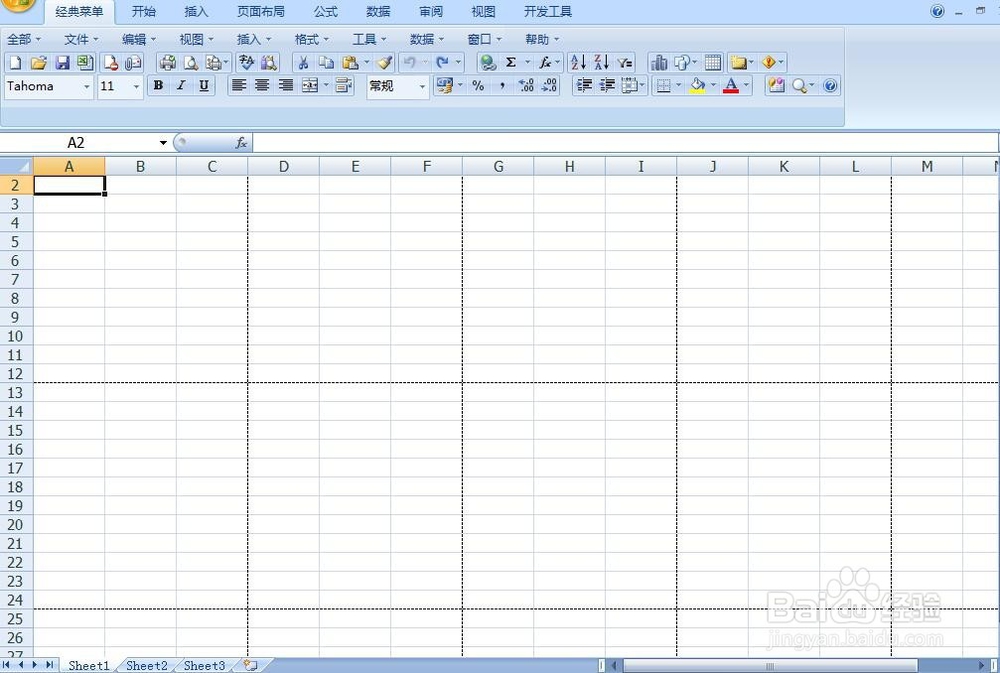Click the horizontal scrollbar thumb
Screen dimensions: 1000x673
tap(770, 666)
